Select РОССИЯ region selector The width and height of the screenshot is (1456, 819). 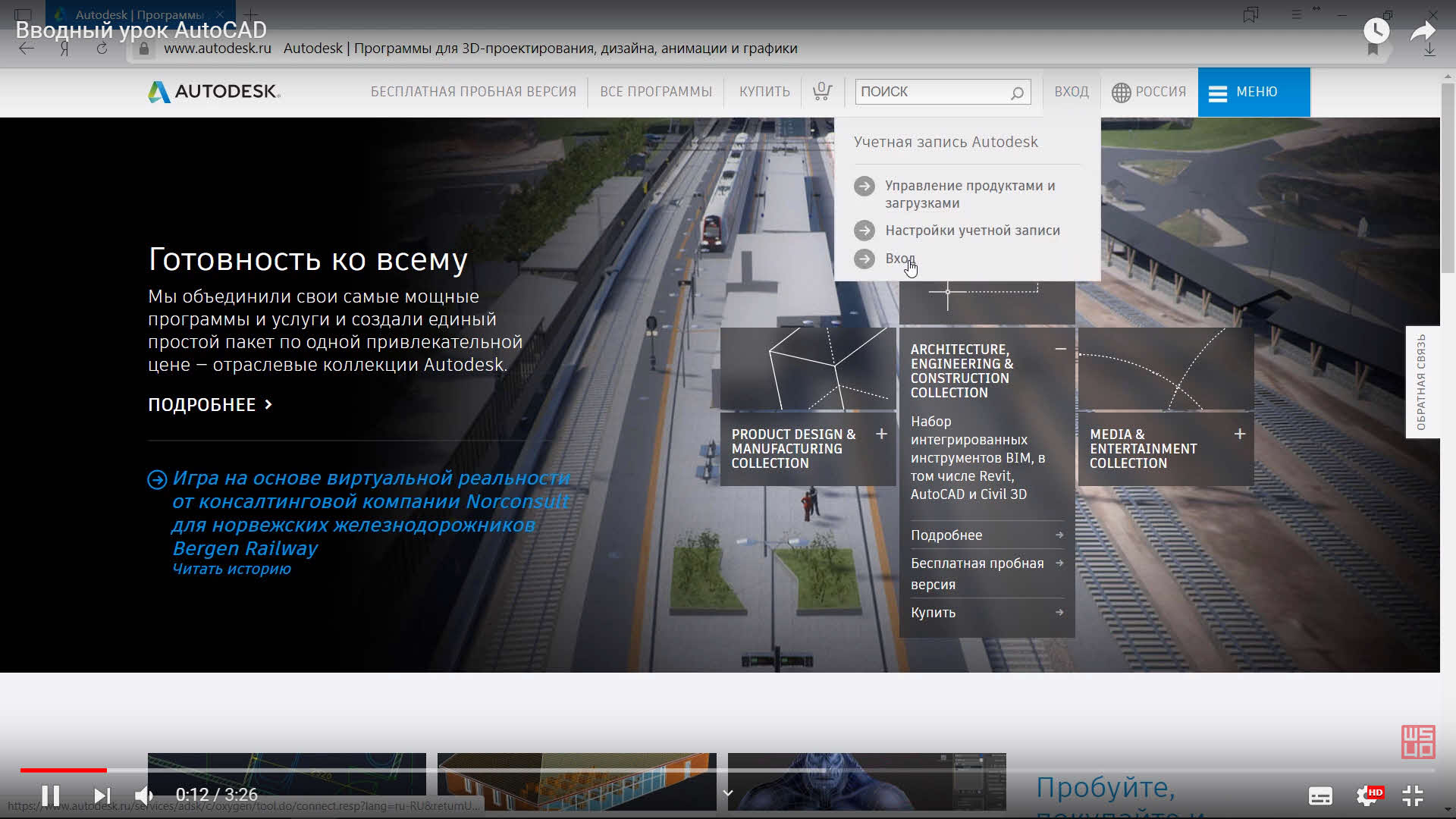pyautogui.click(x=1149, y=92)
